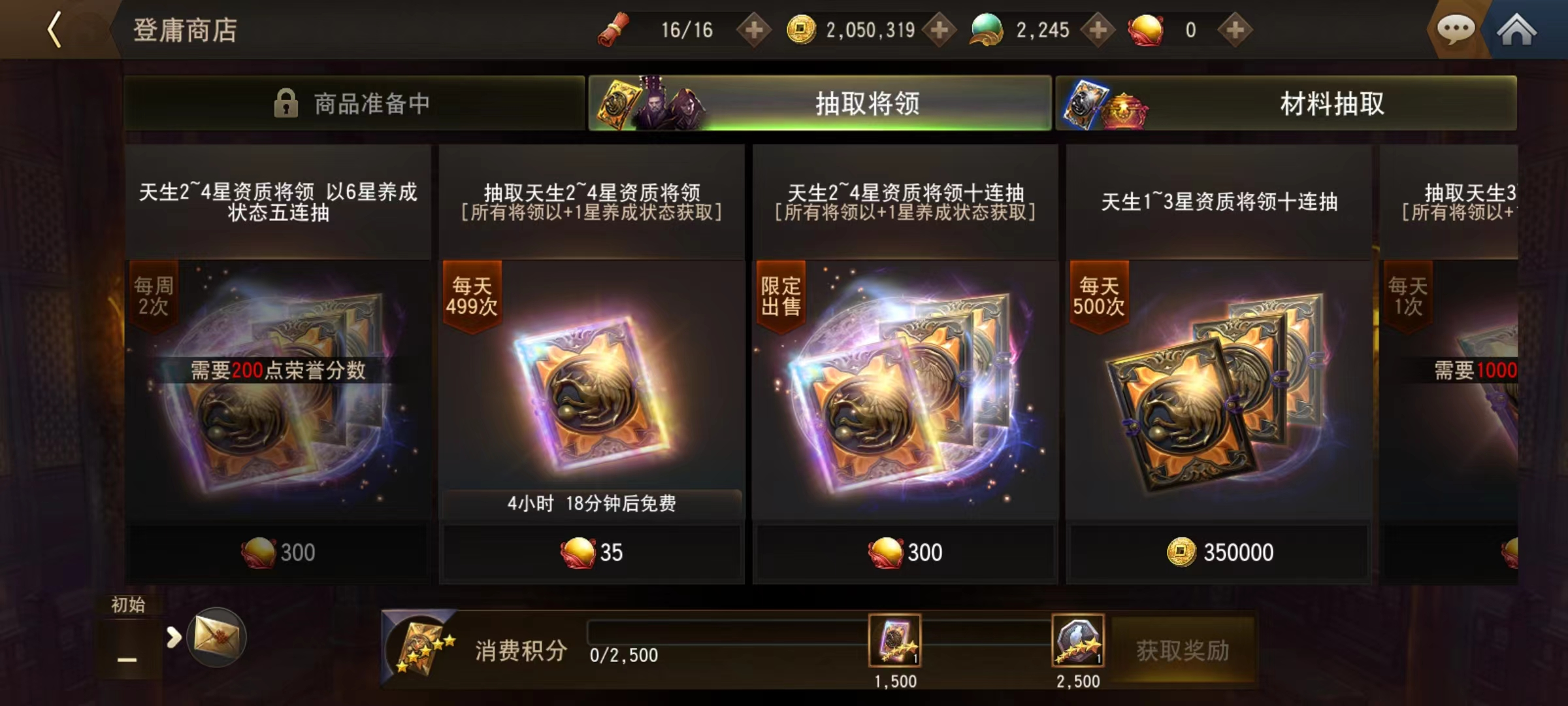Add gold coins with plus next to 2,050,319
Image resolution: width=1568 pixels, height=706 pixels.
click(939, 30)
